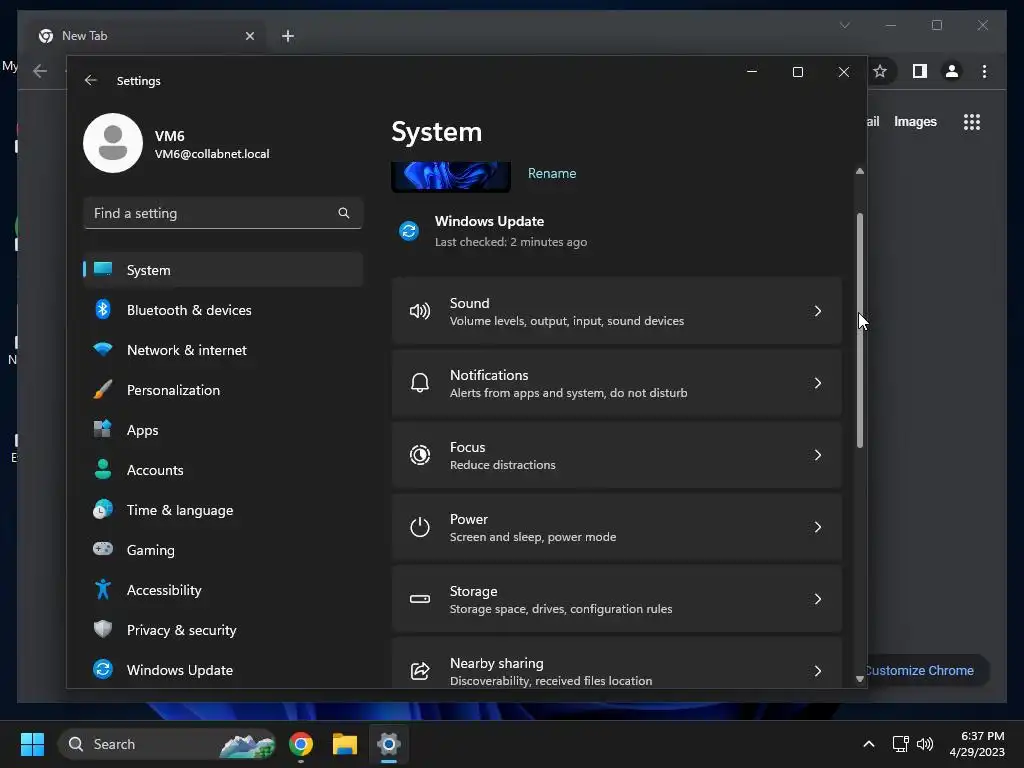Click the Chrome back arrow
Viewport: 1024px width, 768px height.
(40, 71)
